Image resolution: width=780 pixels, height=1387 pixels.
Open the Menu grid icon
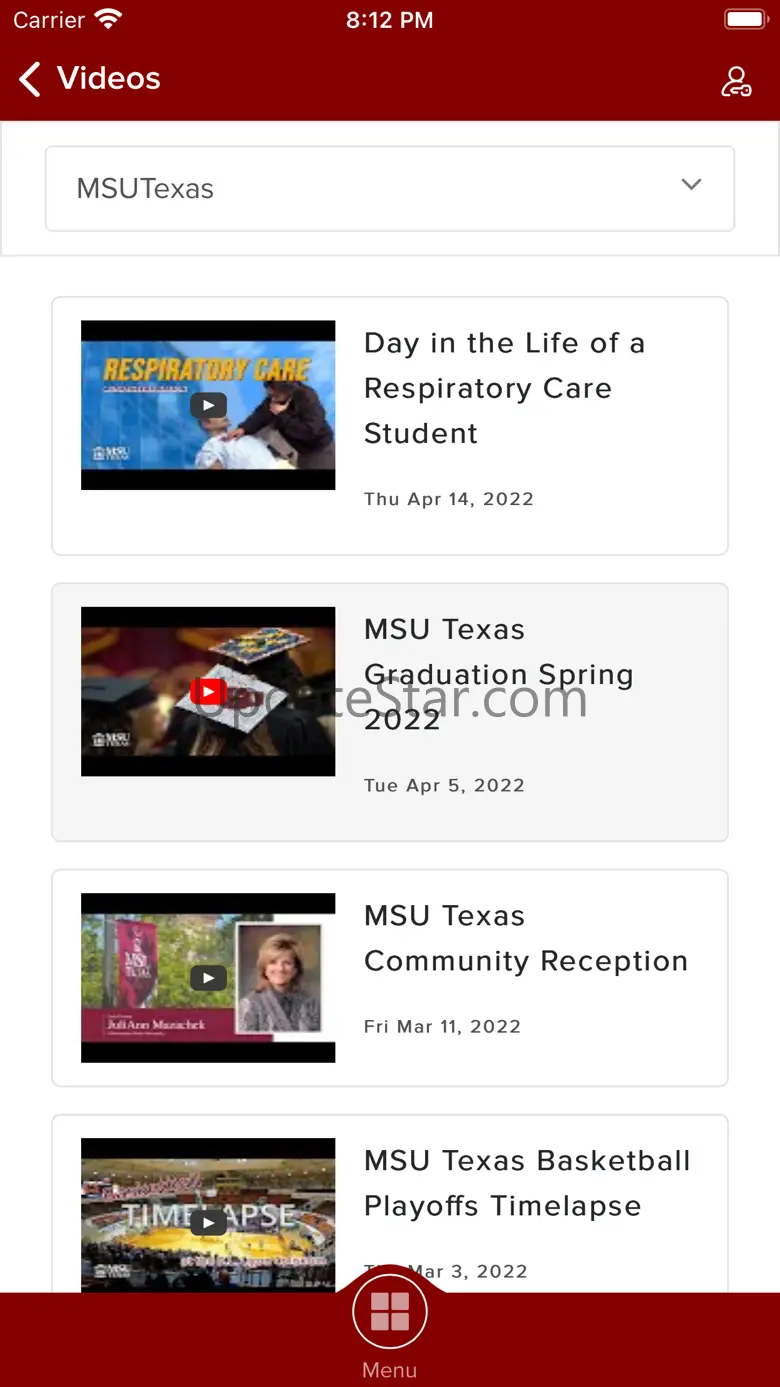[390, 1311]
